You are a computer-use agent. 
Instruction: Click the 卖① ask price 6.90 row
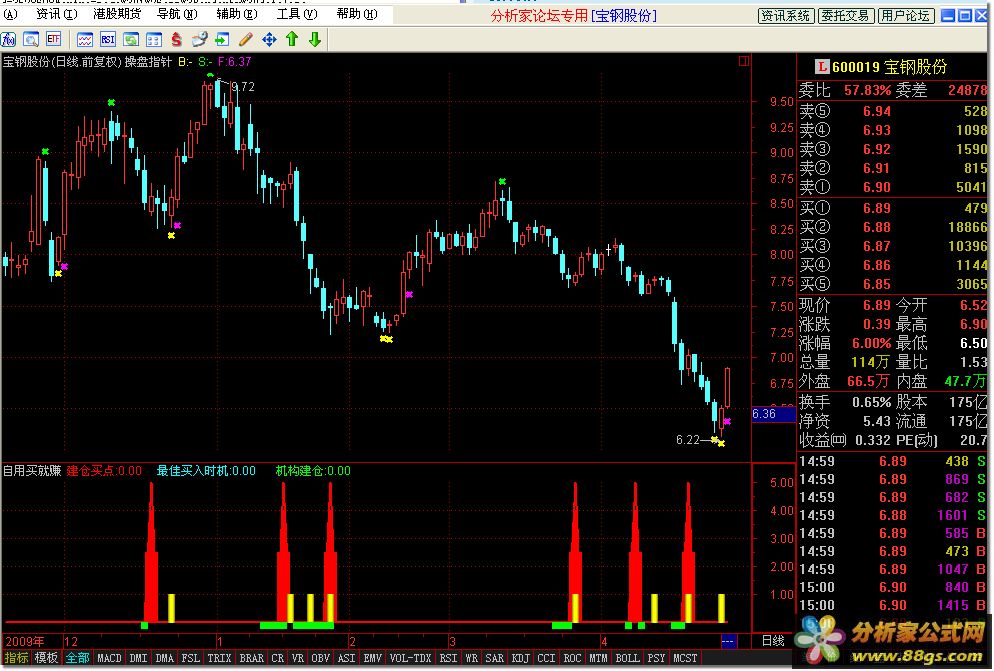tap(893, 187)
